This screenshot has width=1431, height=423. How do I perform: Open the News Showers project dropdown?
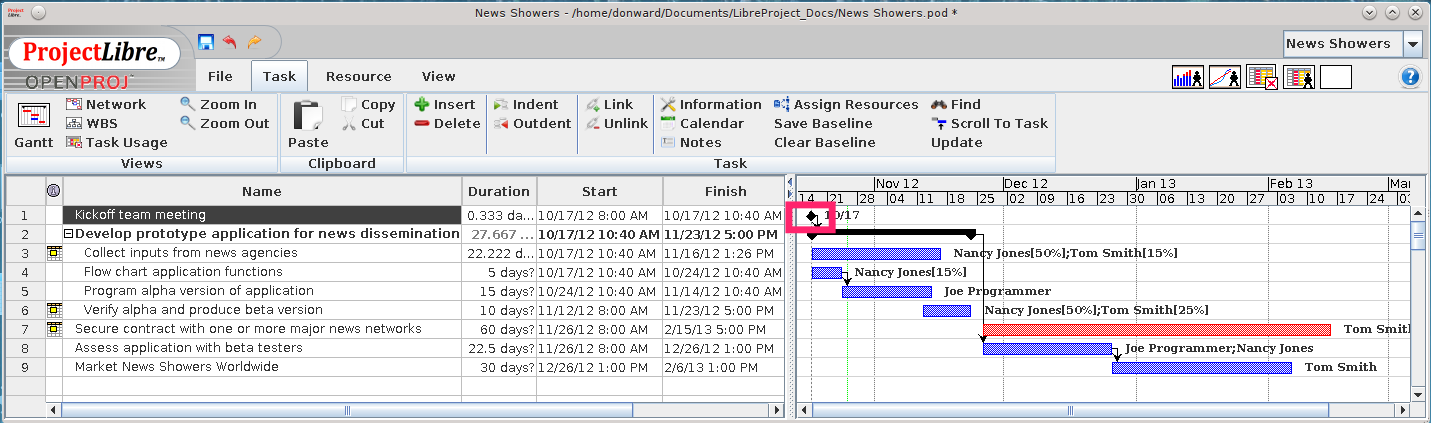click(1412, 43)
